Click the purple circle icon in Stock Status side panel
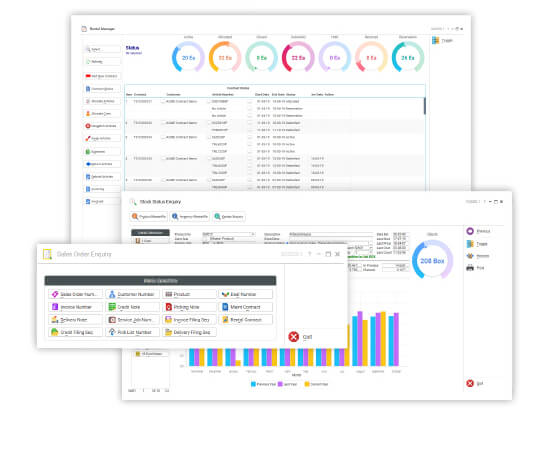This screenshot has width=555, height=465. coord(470,231)
